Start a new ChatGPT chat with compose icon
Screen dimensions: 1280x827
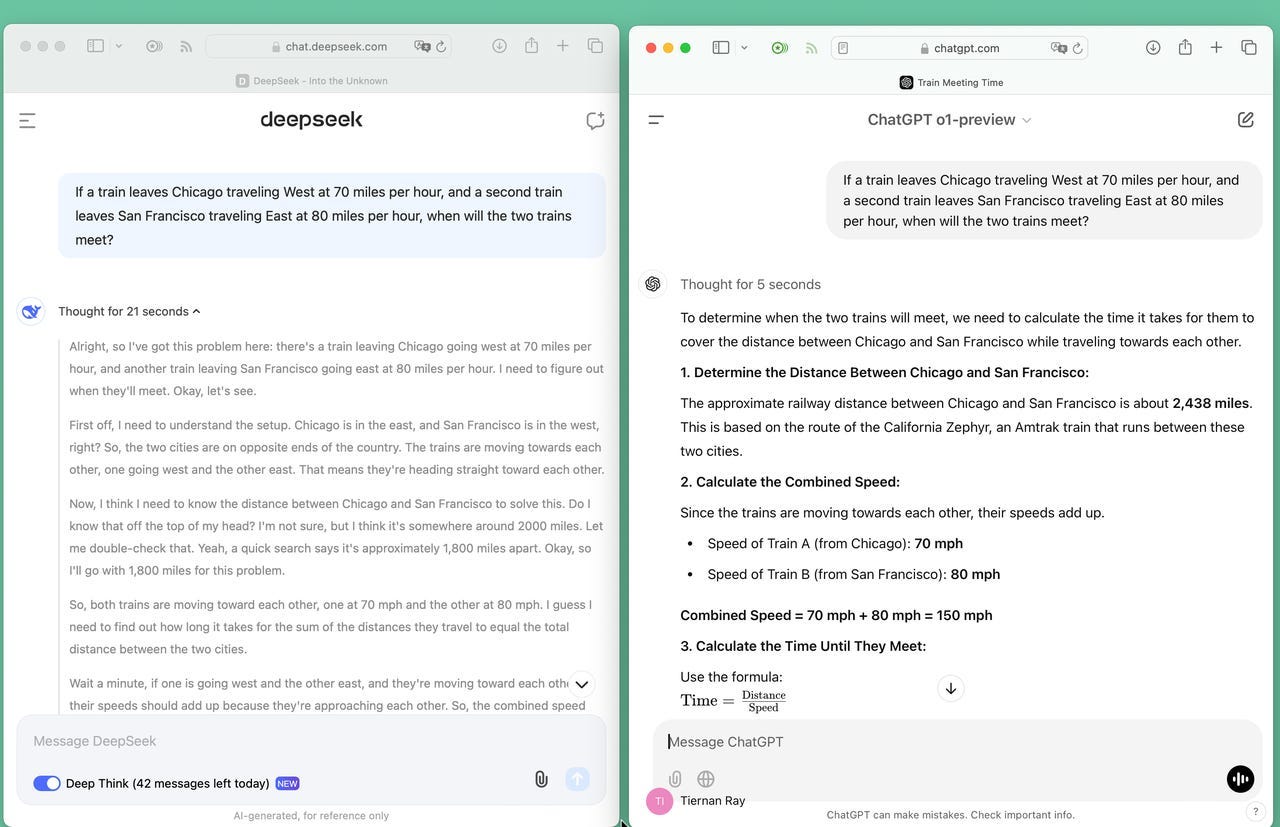(1245, 119)
